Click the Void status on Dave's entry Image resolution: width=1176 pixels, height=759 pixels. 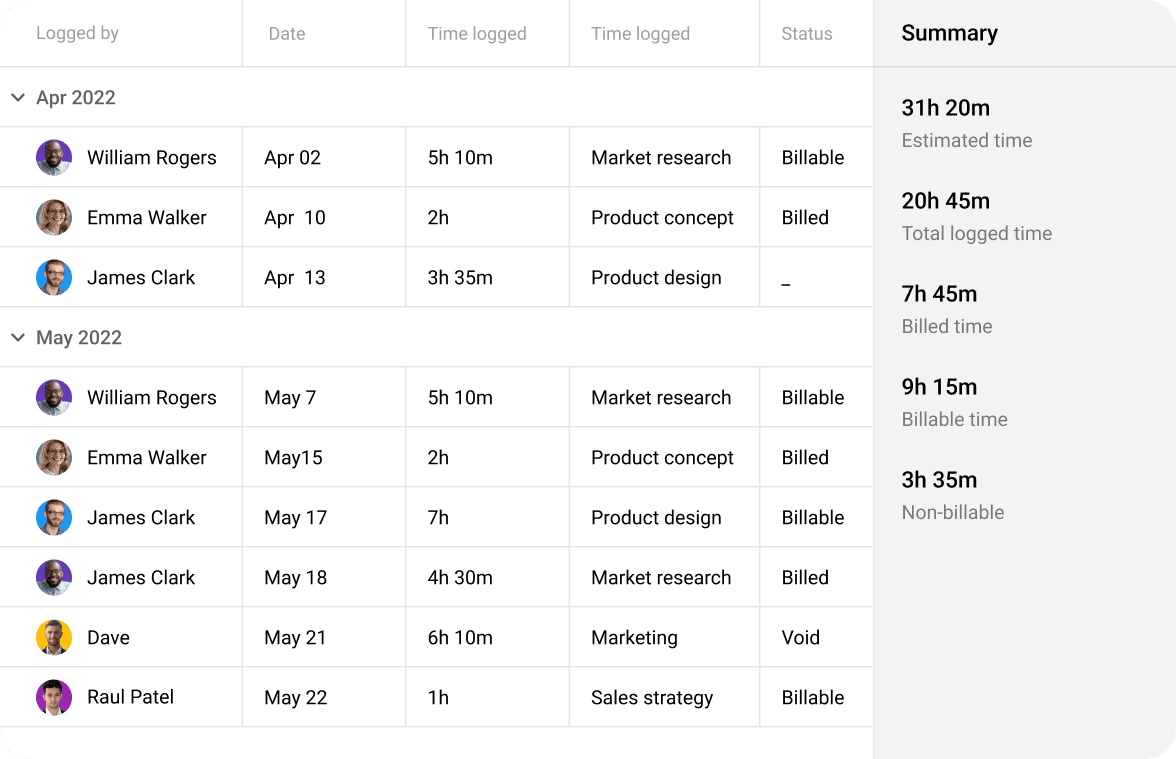801,637
